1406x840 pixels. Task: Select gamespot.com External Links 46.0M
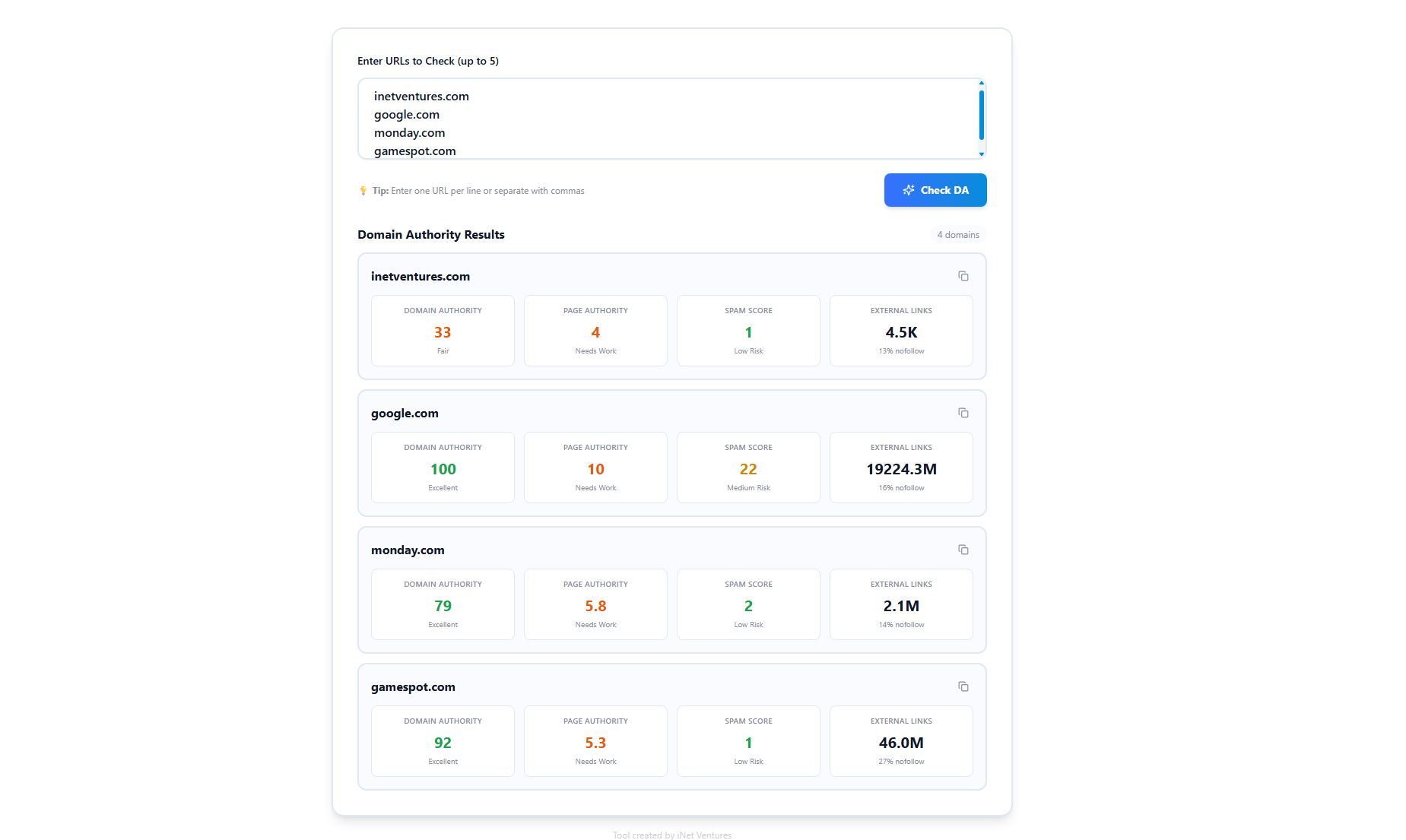[x=901, y=743]
